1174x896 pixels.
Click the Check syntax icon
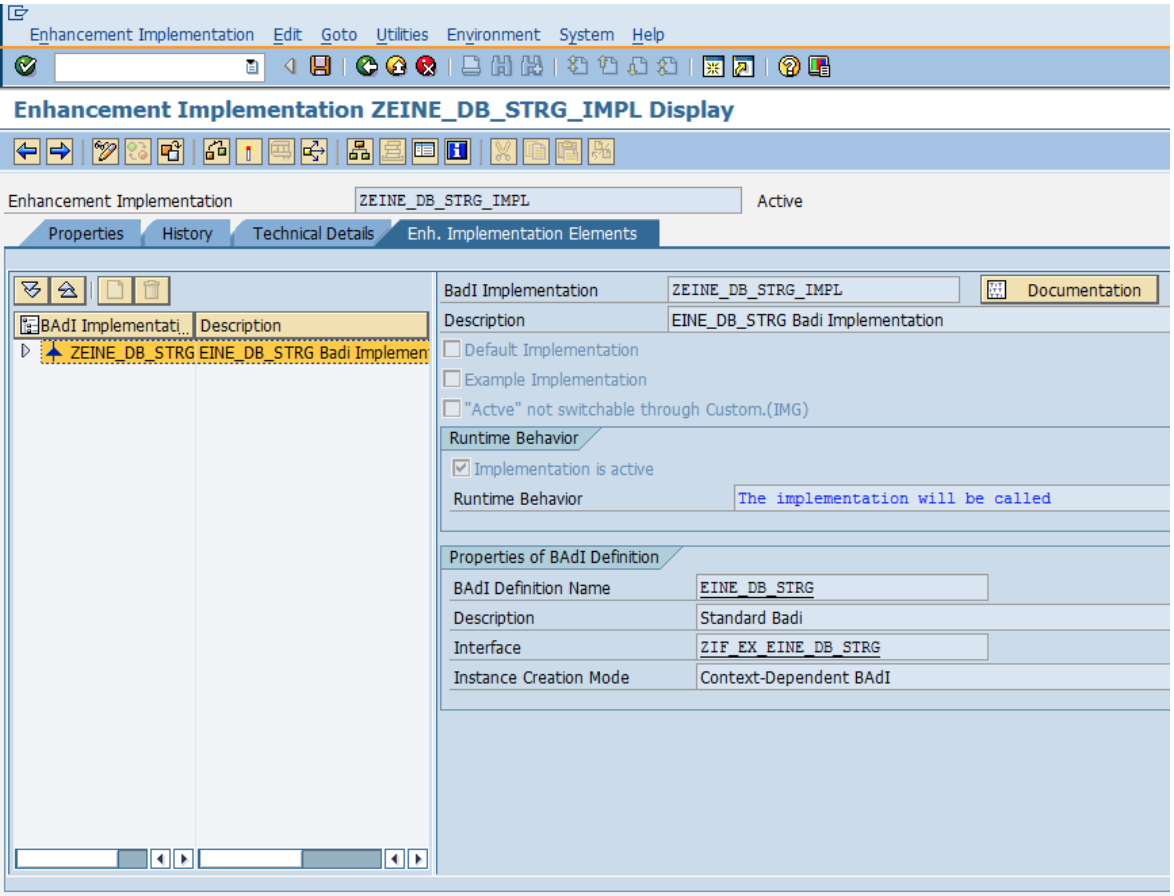pos(216,151)
